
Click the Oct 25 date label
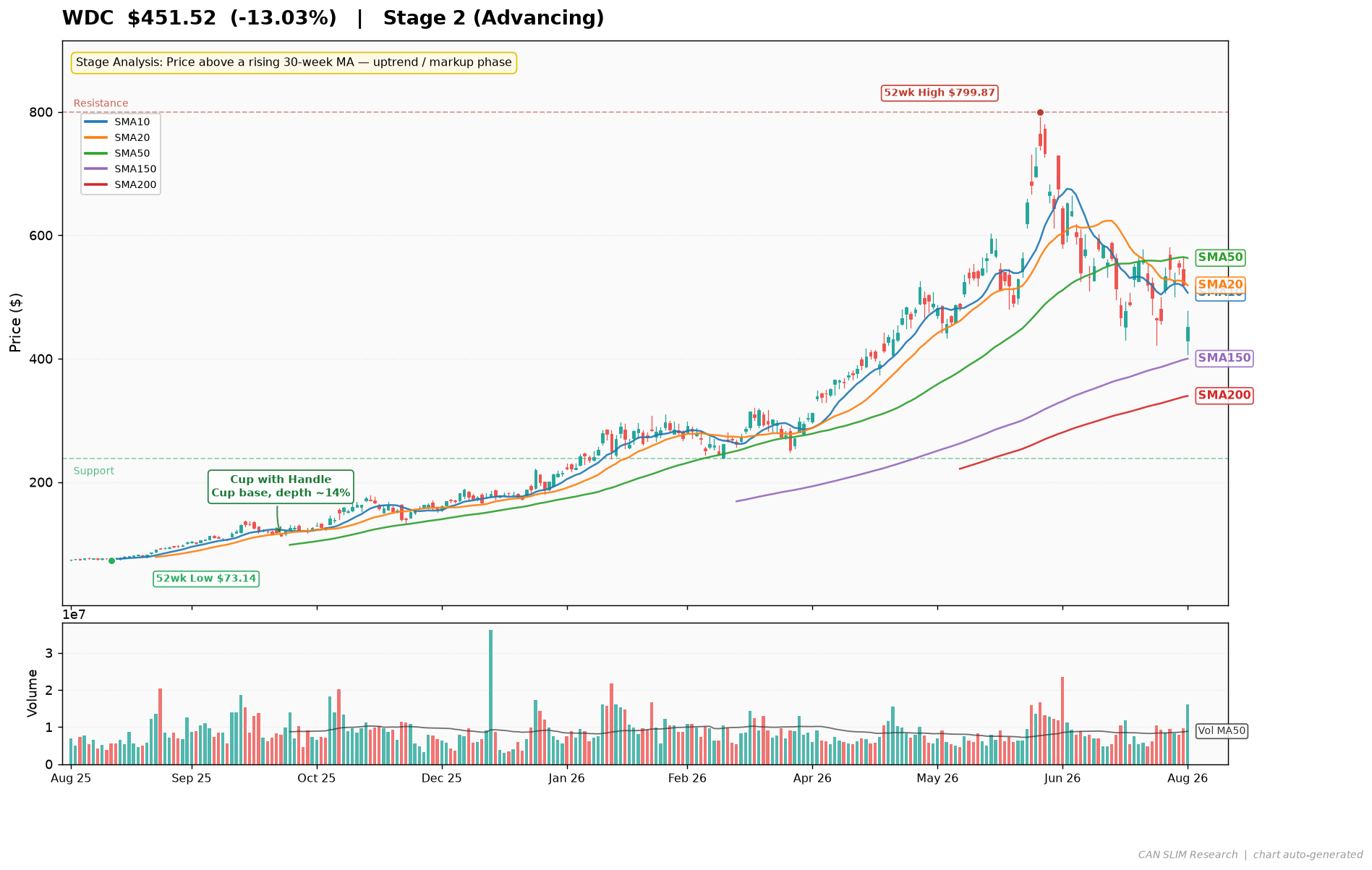point(317,778)
